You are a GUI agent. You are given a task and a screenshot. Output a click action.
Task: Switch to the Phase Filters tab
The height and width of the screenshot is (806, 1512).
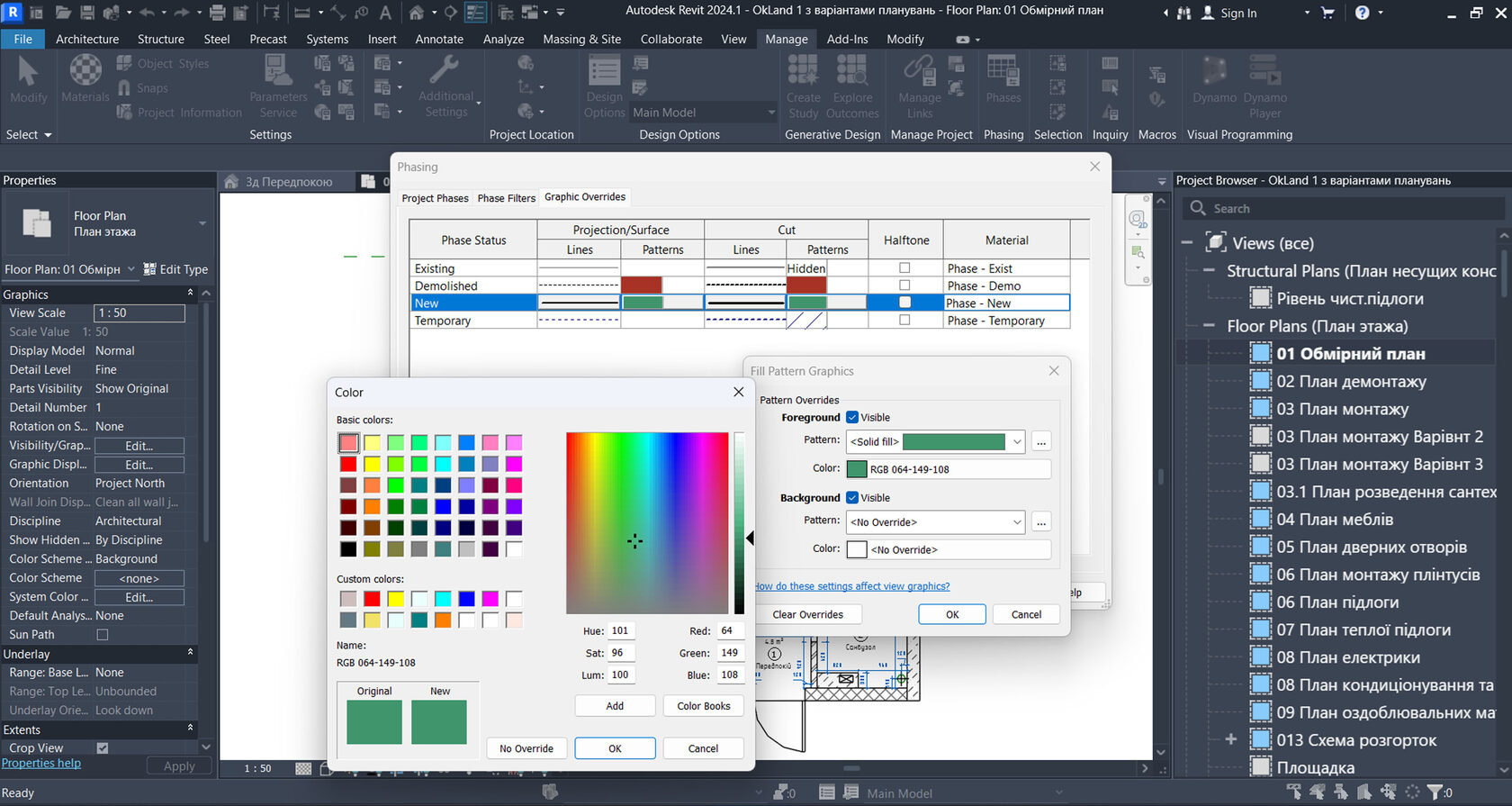(507, 198)
